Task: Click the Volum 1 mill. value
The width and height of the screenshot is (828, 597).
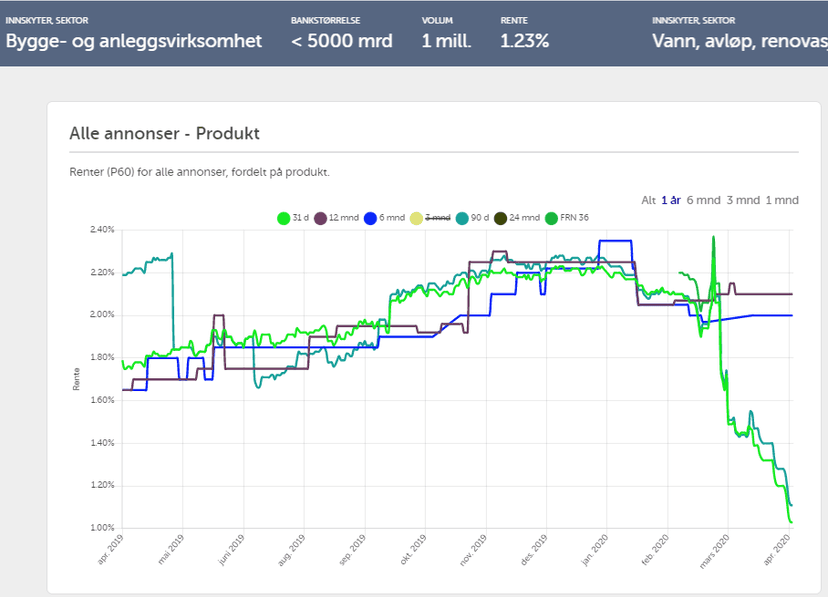Action: (x=446, y=41)
